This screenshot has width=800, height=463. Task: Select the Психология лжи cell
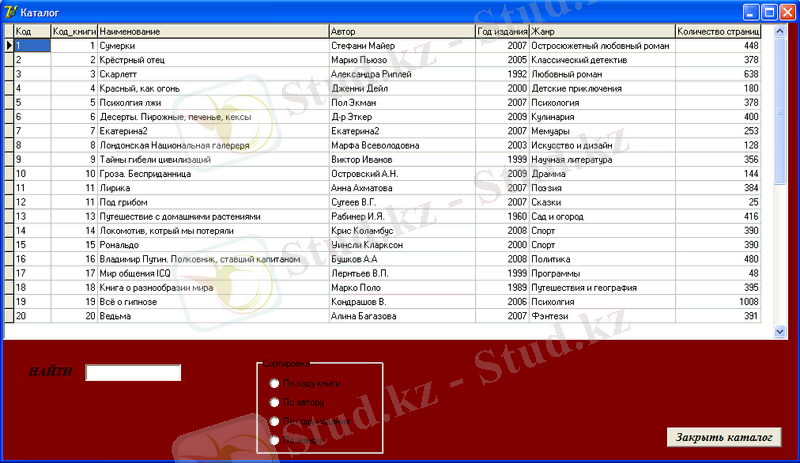coord(213,103)
